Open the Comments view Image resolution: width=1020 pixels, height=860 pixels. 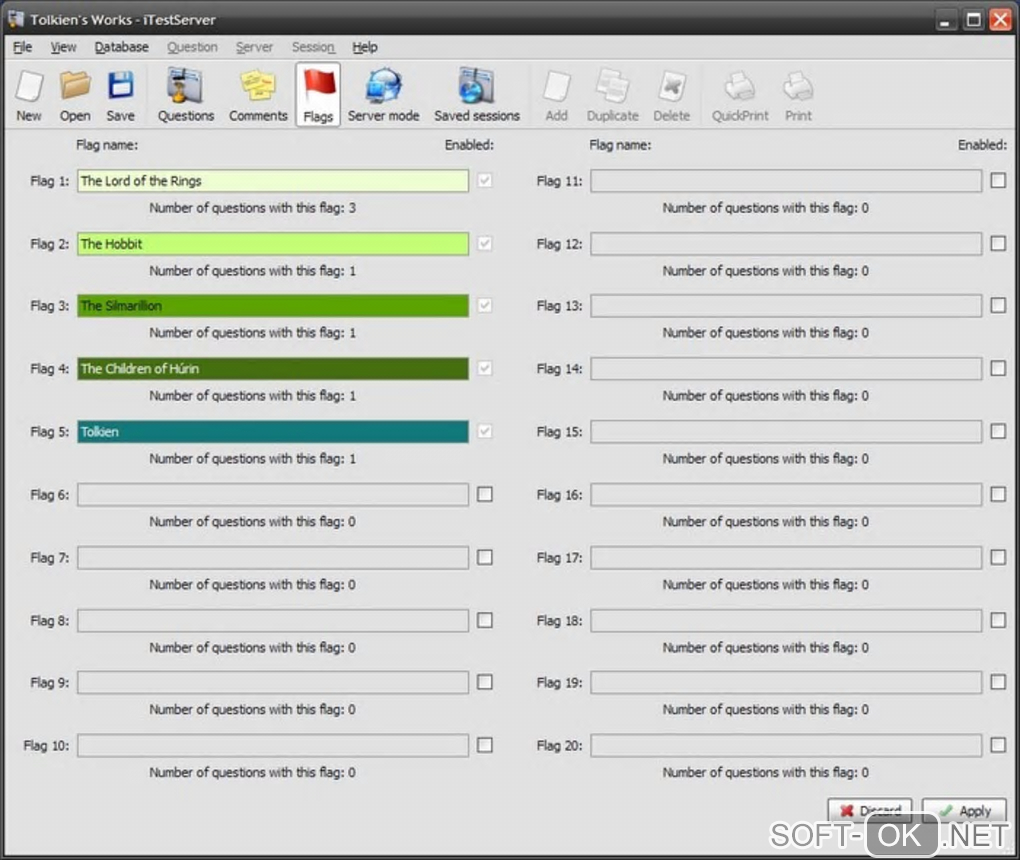[258, 96]
